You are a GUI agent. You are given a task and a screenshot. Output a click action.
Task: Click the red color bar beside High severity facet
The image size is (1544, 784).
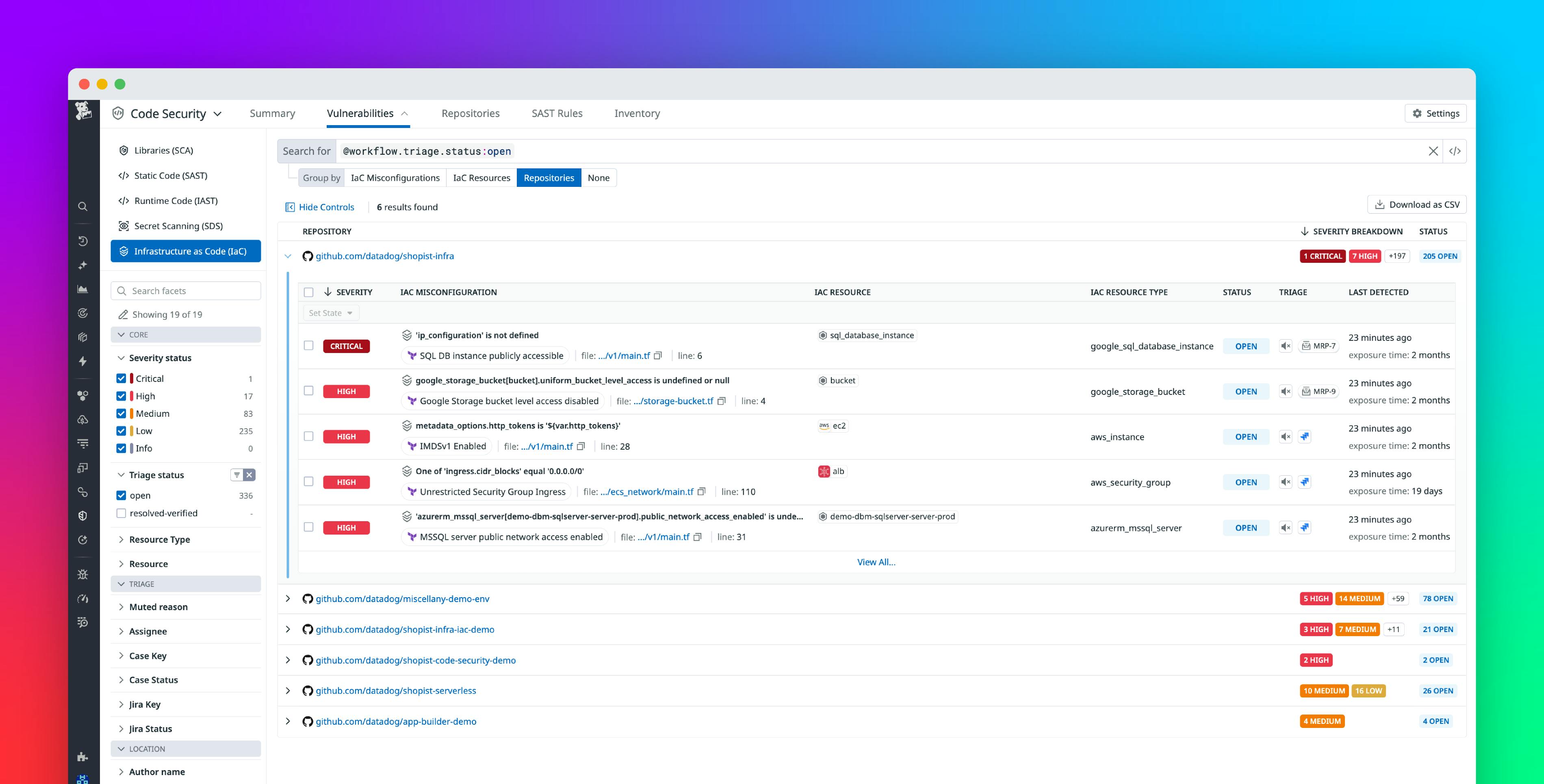pyautogui.click(x=133, y=396)
